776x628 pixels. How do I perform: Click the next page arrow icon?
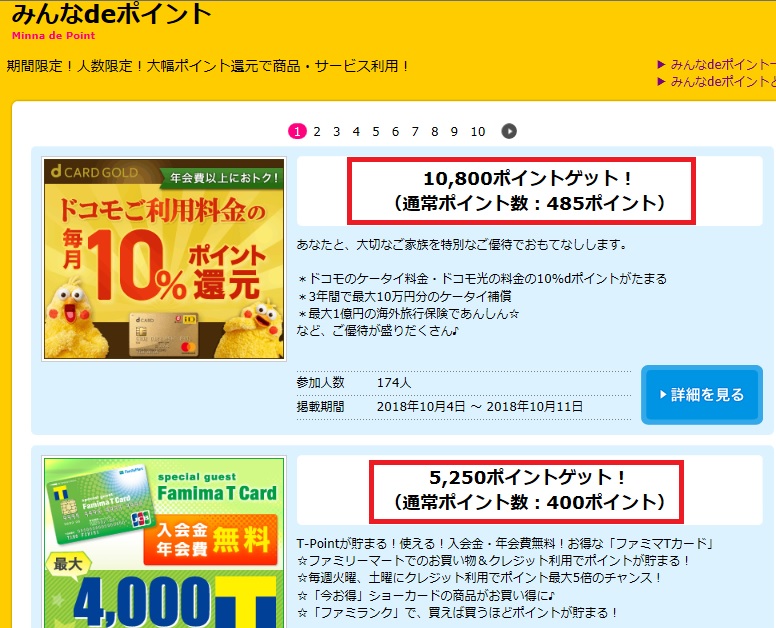509,131
